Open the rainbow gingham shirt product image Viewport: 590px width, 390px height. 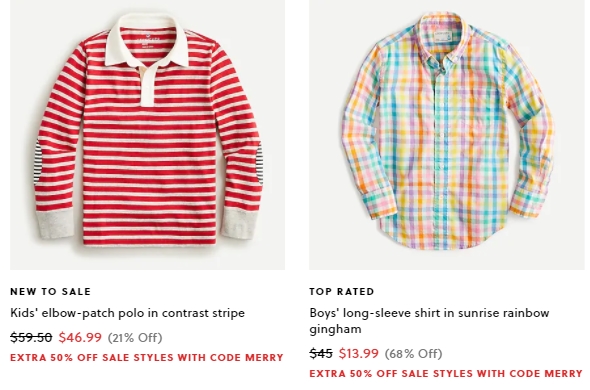[x=447, y=135]
